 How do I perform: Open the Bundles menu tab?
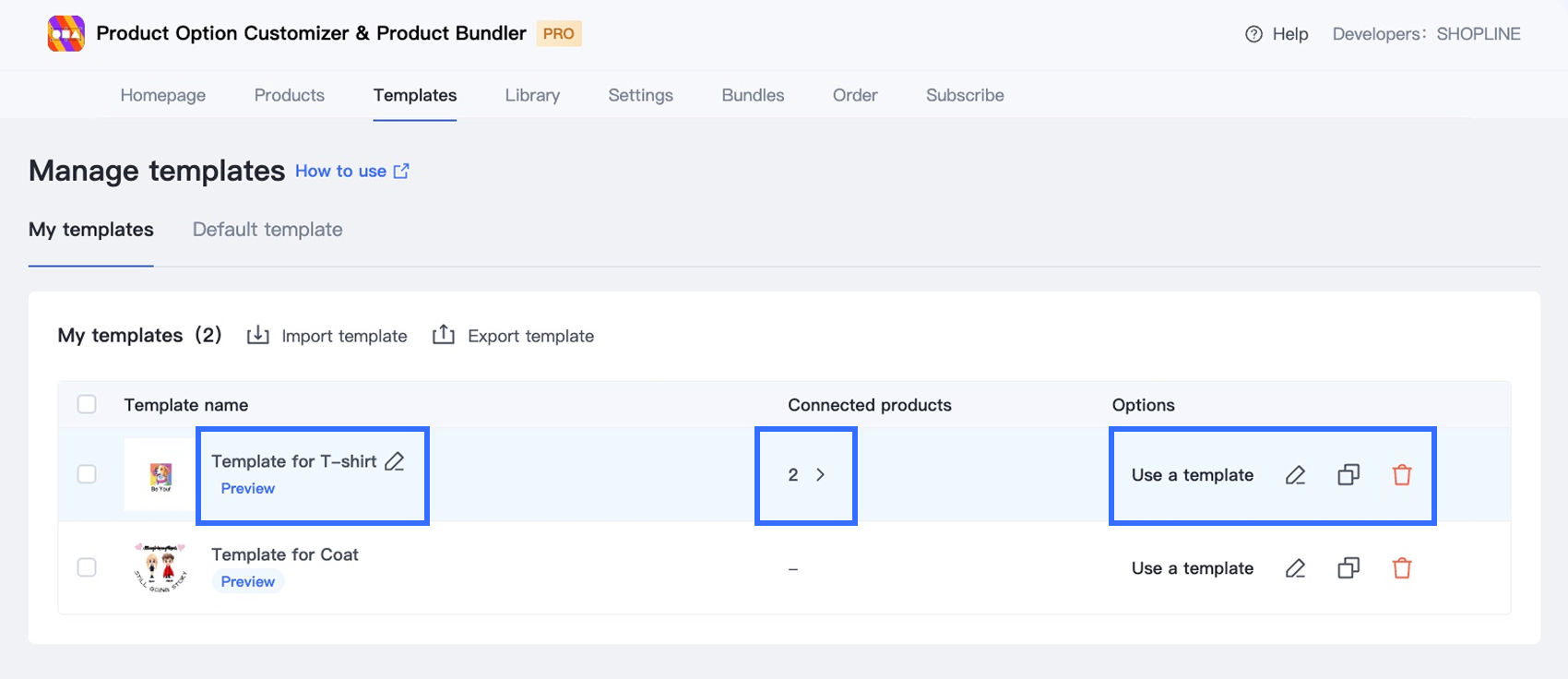click(x=753, y=95)
